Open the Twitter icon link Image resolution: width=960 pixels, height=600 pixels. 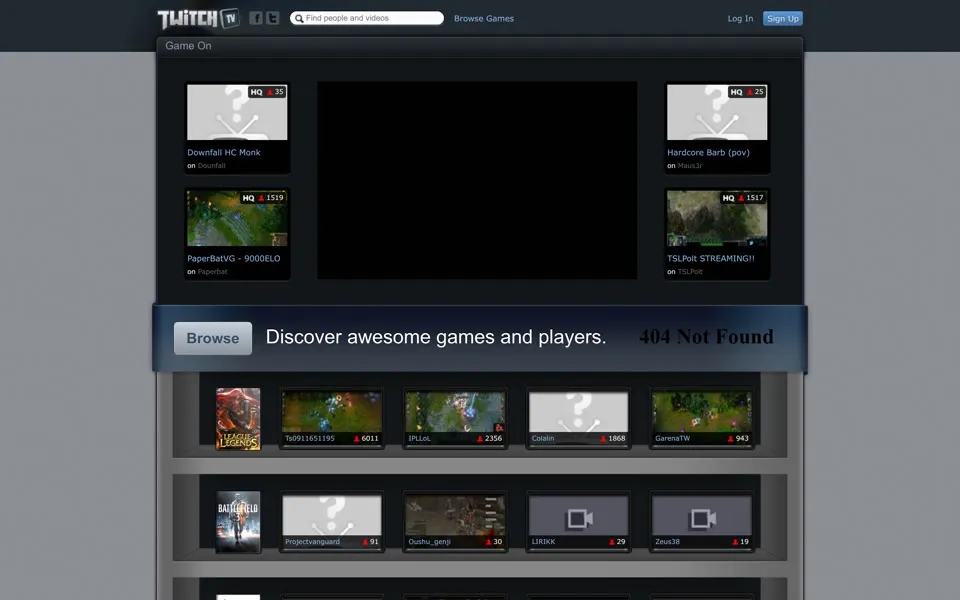tap(272, 18)
